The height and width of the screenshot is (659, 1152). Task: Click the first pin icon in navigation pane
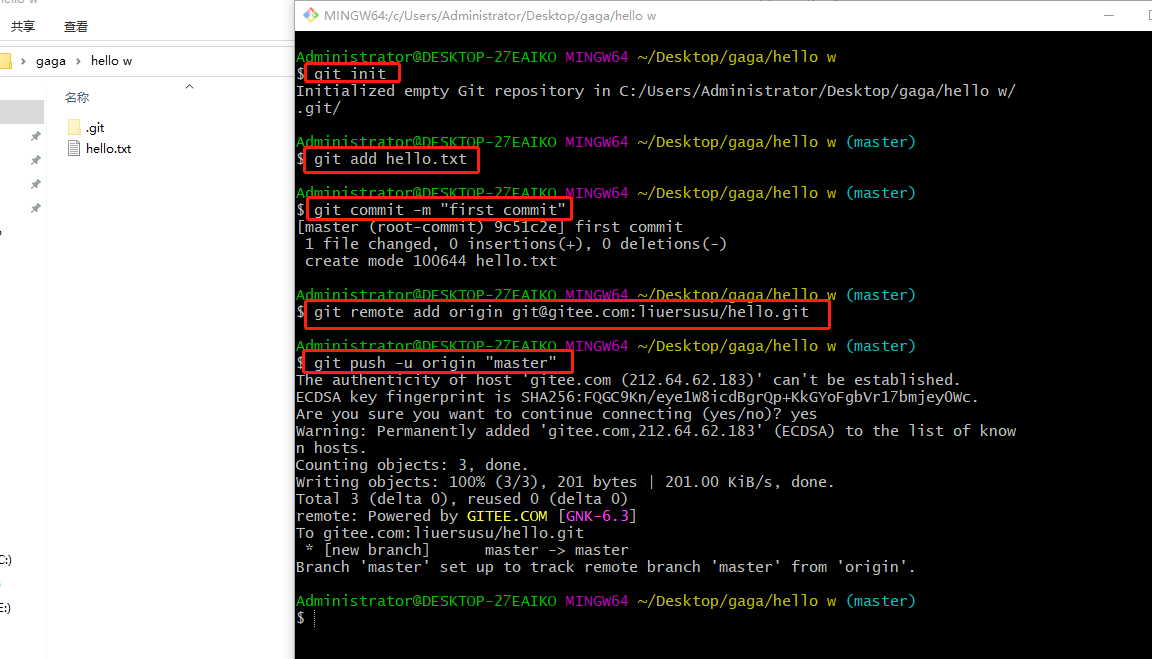[x=35, y=137]
